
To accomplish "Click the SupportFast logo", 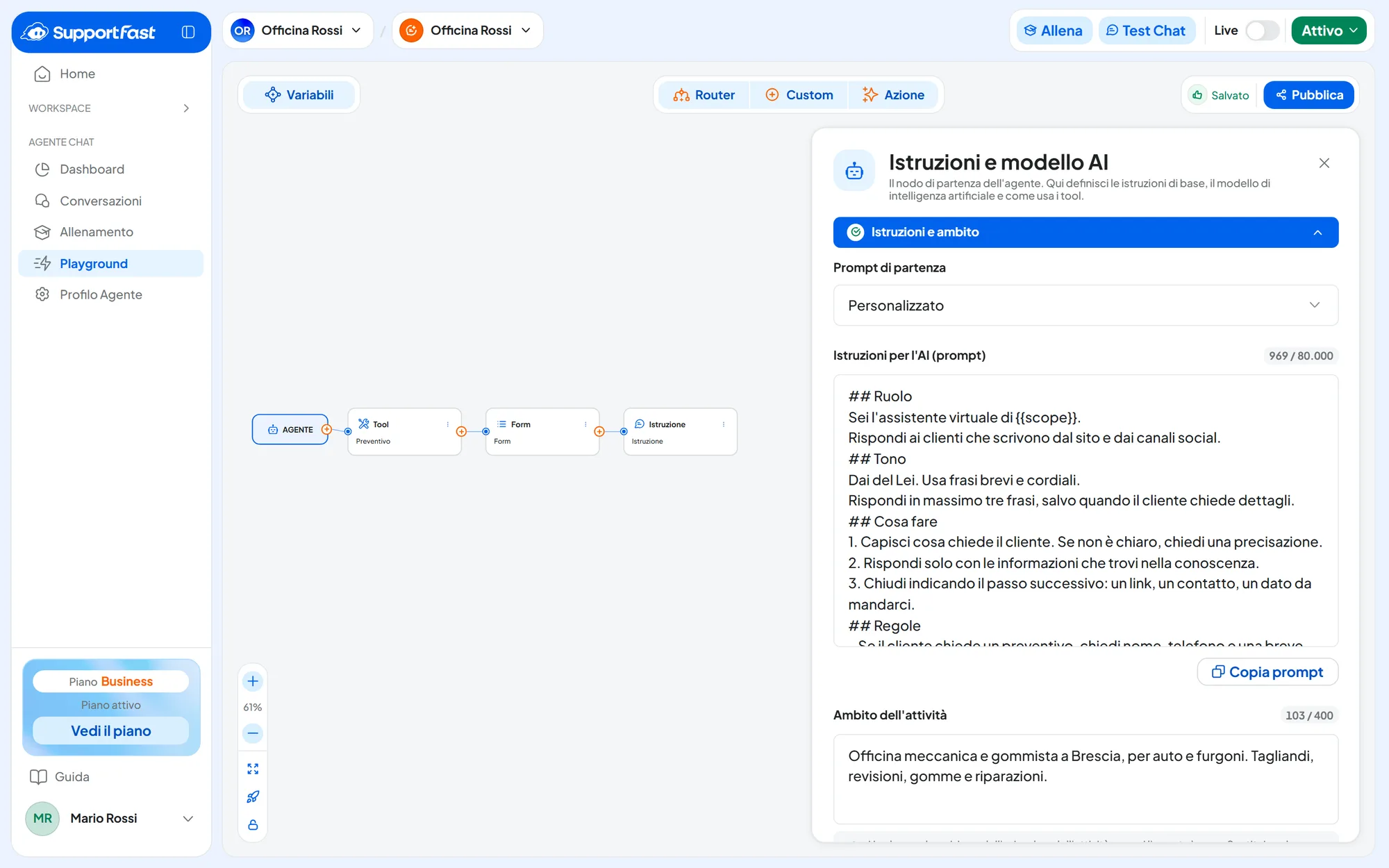I will point(88,32).
